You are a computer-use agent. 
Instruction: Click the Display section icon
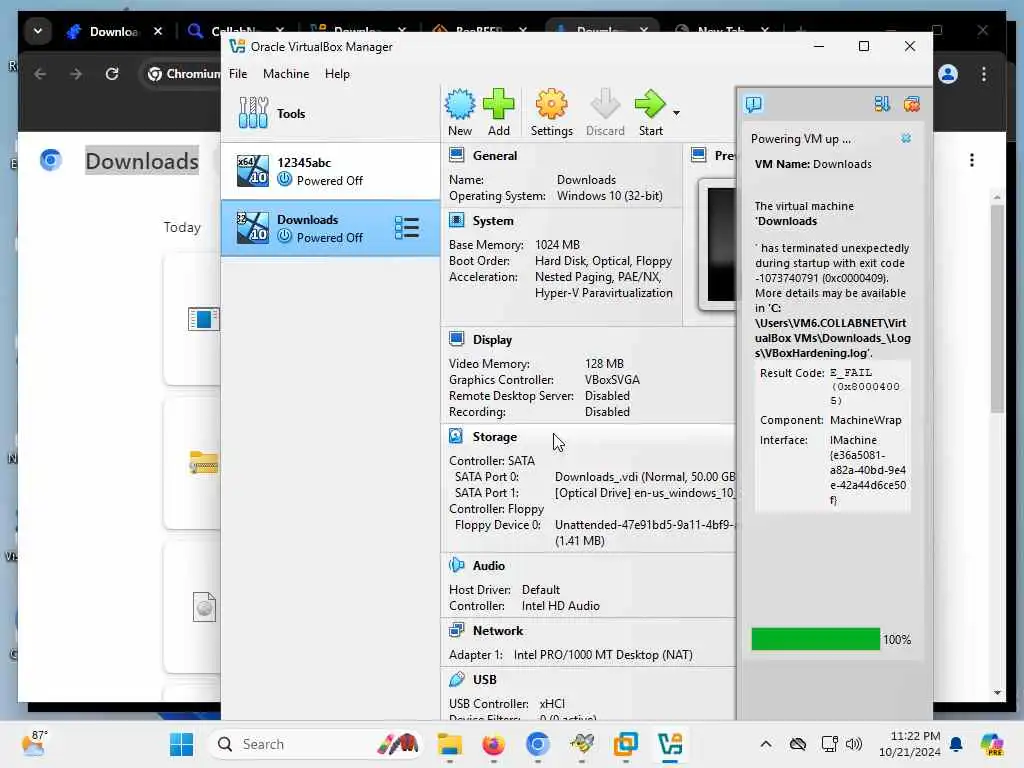click(456, 339)
